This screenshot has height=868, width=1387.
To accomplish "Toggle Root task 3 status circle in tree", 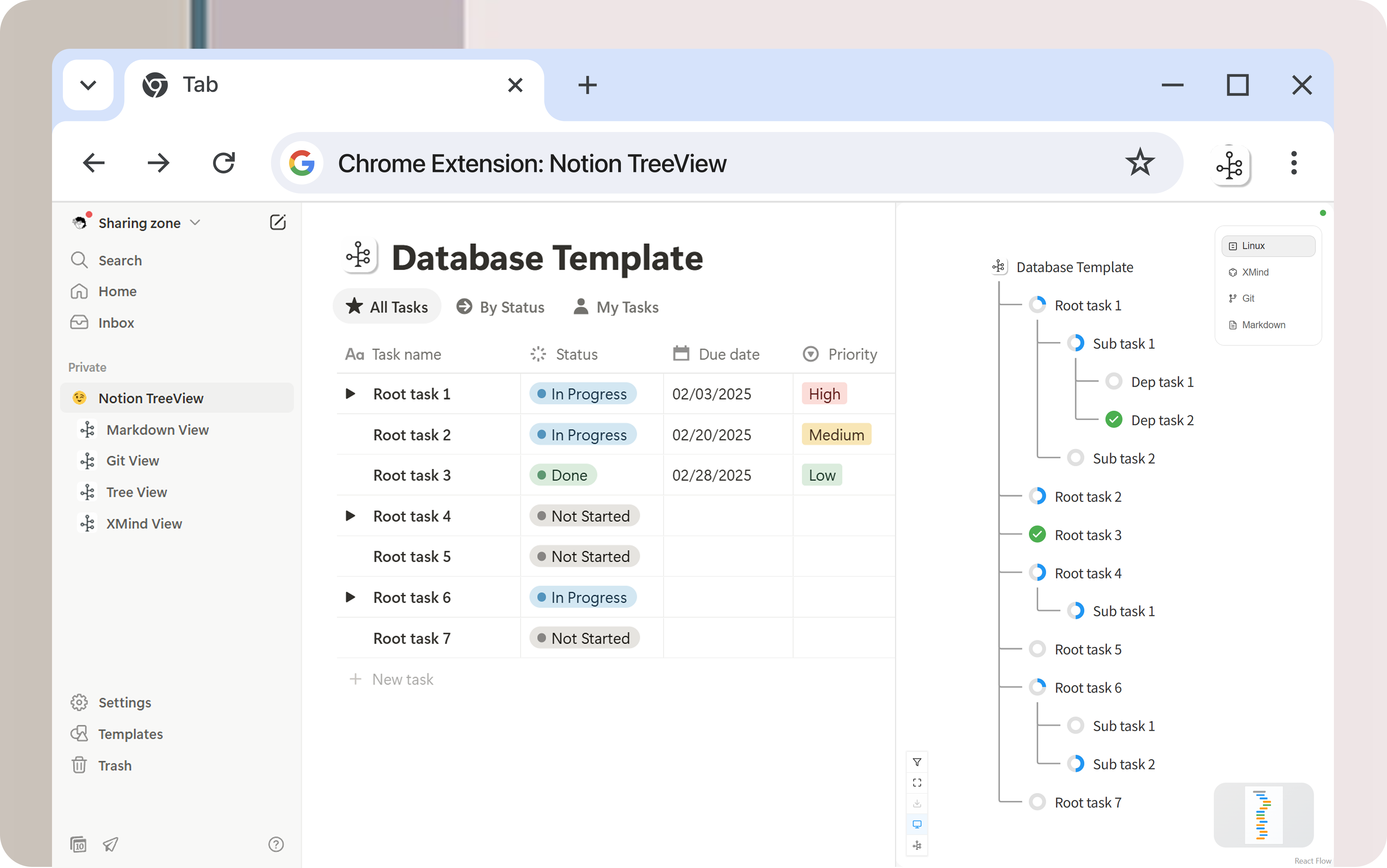I will click(1037, 535).
